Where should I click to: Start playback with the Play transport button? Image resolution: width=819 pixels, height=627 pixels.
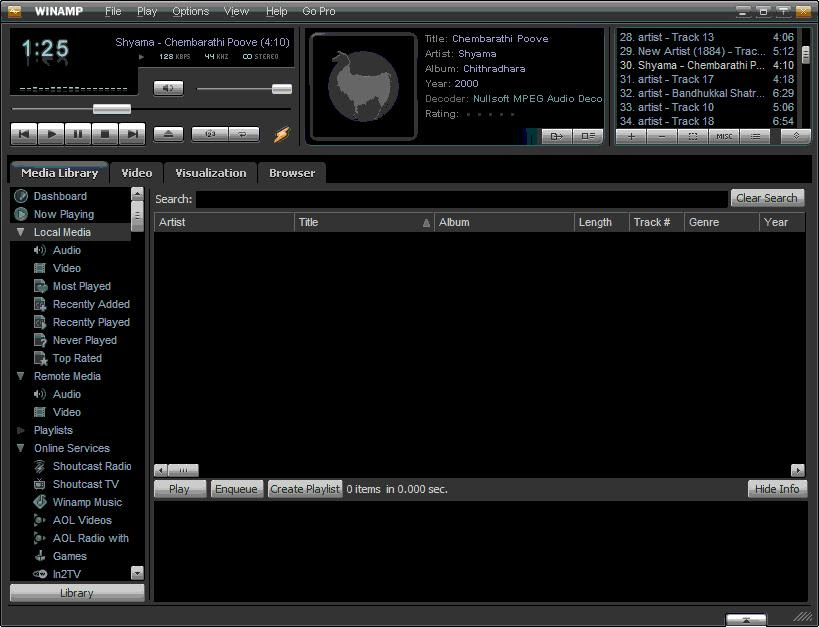point(51,134)
